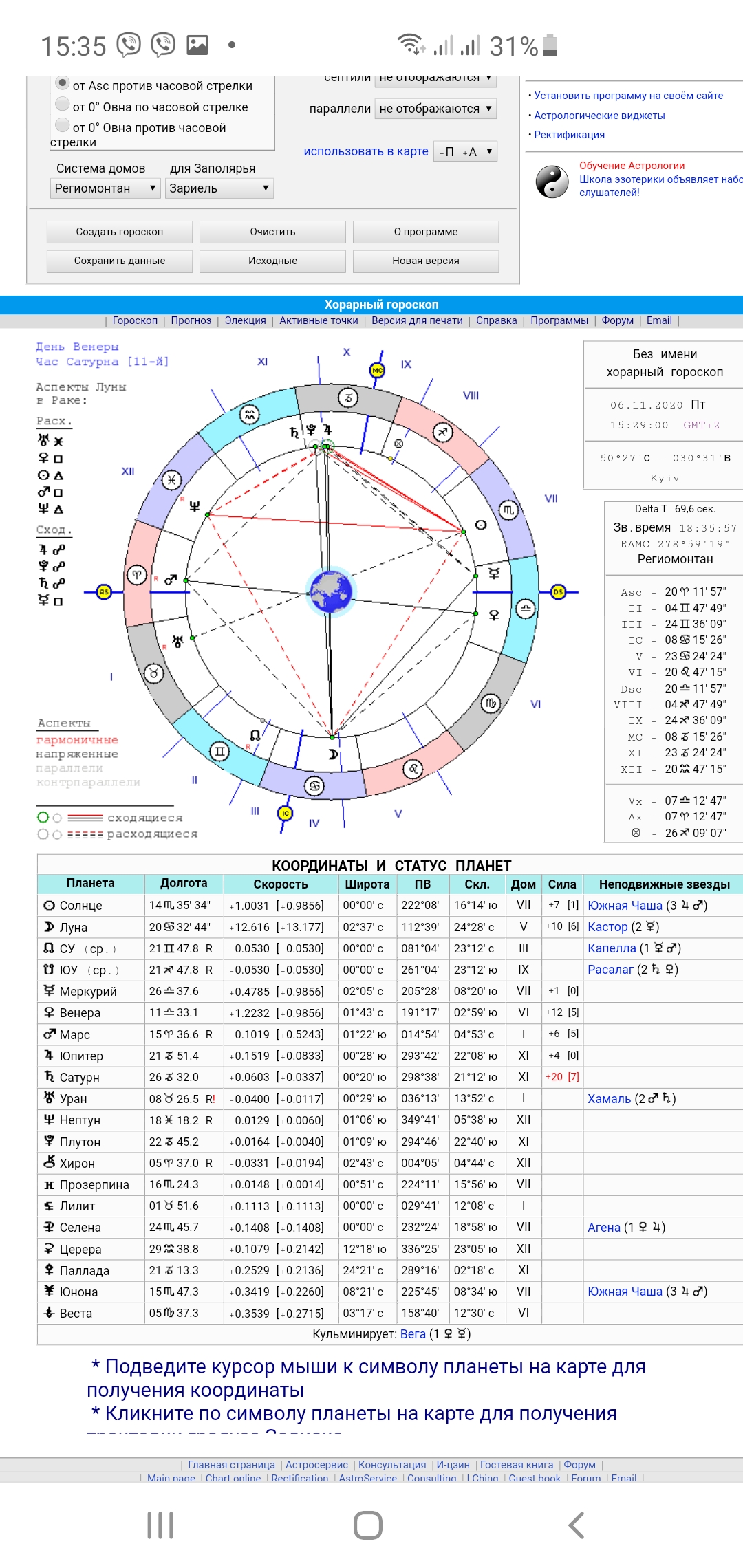This screenshot has height=1568, width=743.
Task: Click the yellow DS descendant marker
Action: coord(558,591)
